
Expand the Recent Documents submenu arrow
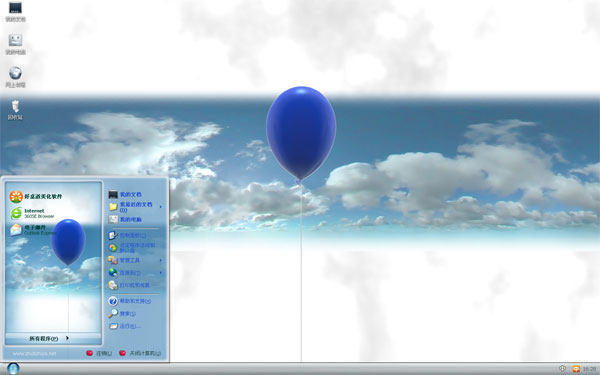(x=161, y=207)
